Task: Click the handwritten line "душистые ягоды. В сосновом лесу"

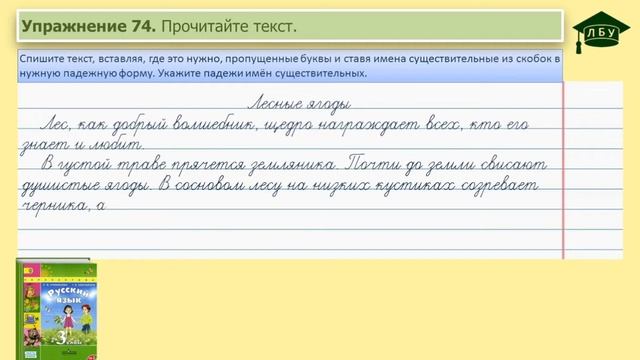Action: (x=280, y=186)
